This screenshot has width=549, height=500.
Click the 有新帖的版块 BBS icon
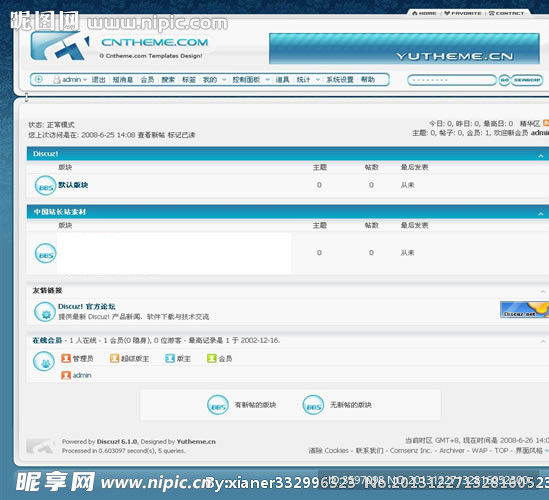(218, 405)
